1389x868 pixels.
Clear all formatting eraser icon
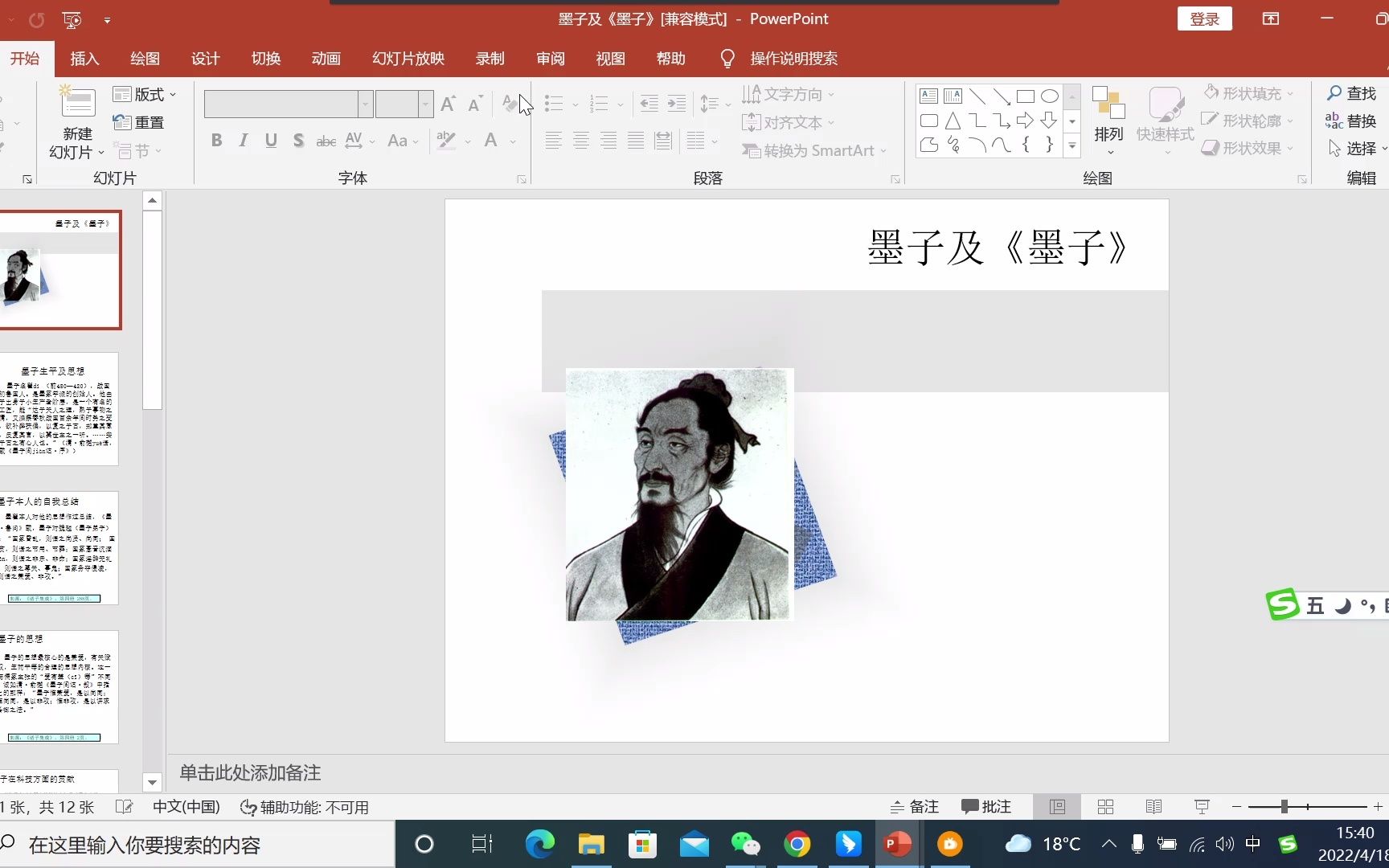(510, 104)
